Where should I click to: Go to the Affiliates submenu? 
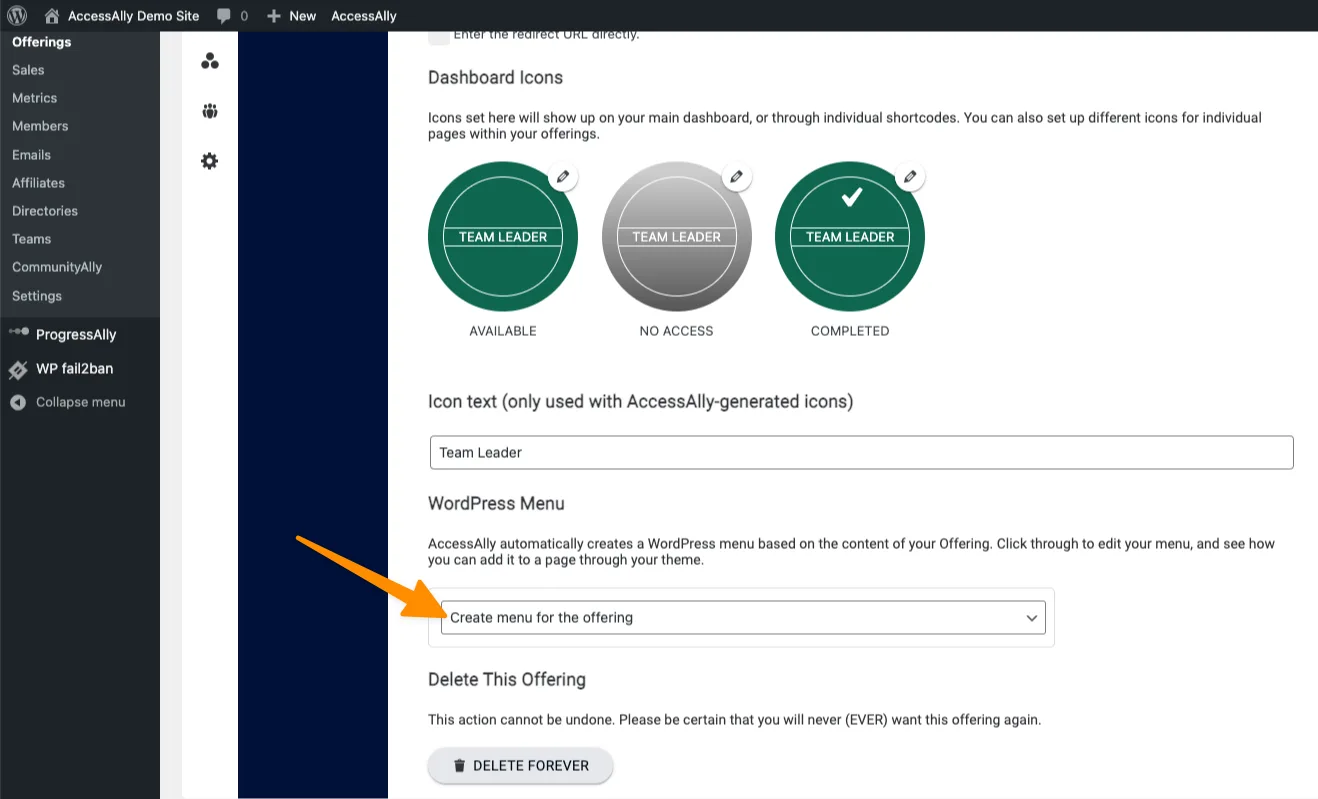[38, 183]
